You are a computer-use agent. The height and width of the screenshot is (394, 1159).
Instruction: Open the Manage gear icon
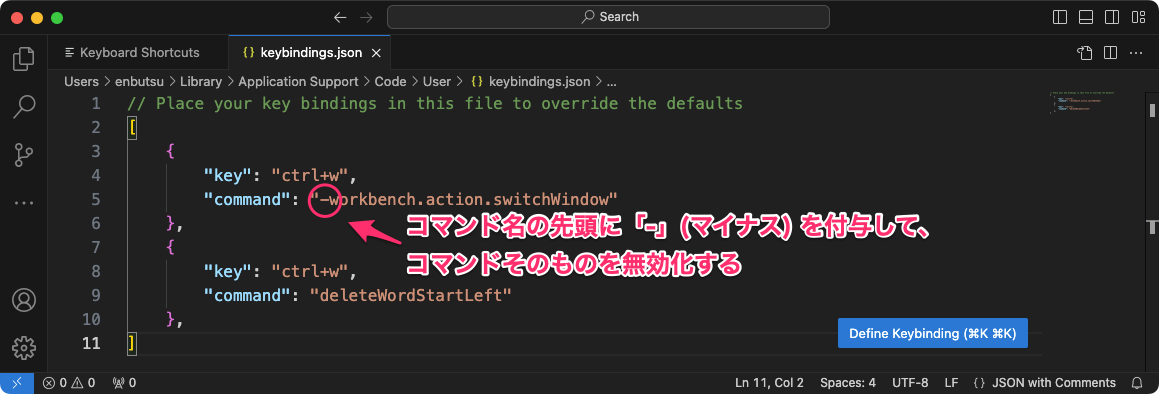(24, 347)
